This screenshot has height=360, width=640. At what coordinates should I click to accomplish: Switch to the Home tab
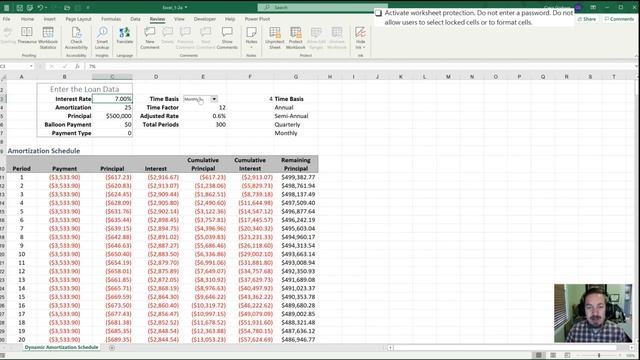tap(27, 19)
